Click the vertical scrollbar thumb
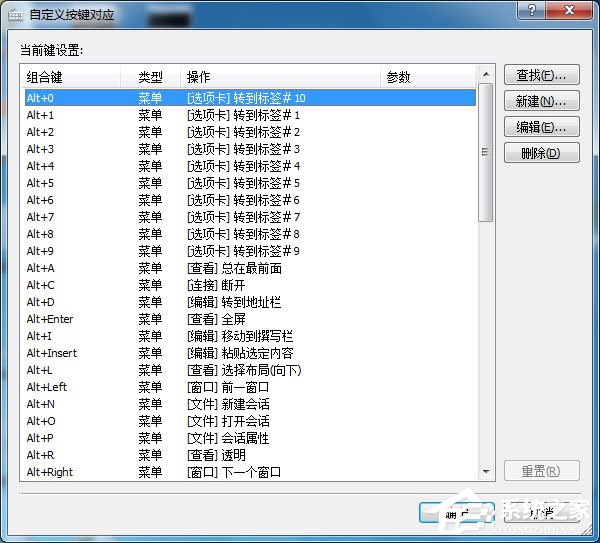Viewport: 600px width, 543px height. pyautogui.click(x=486, y=152)
